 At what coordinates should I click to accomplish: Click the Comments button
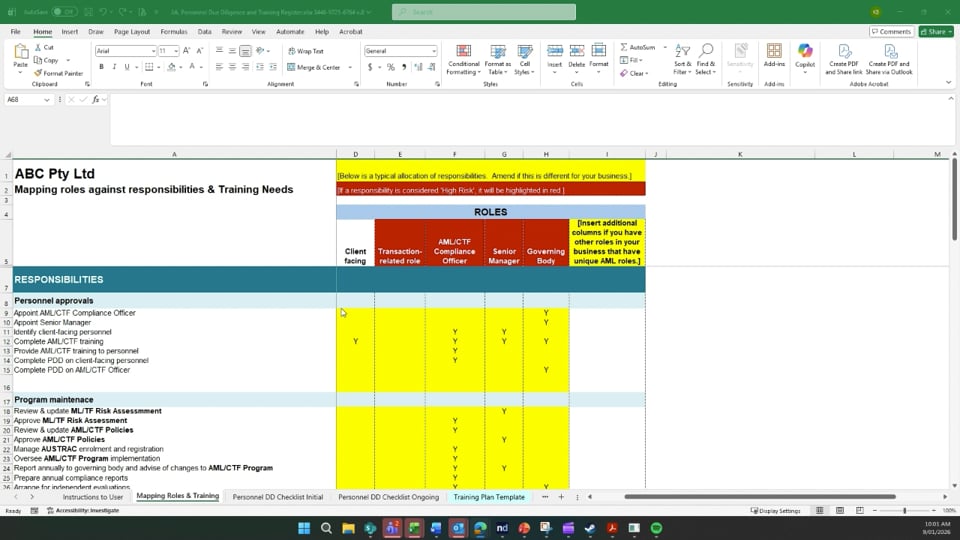[891, 32]
